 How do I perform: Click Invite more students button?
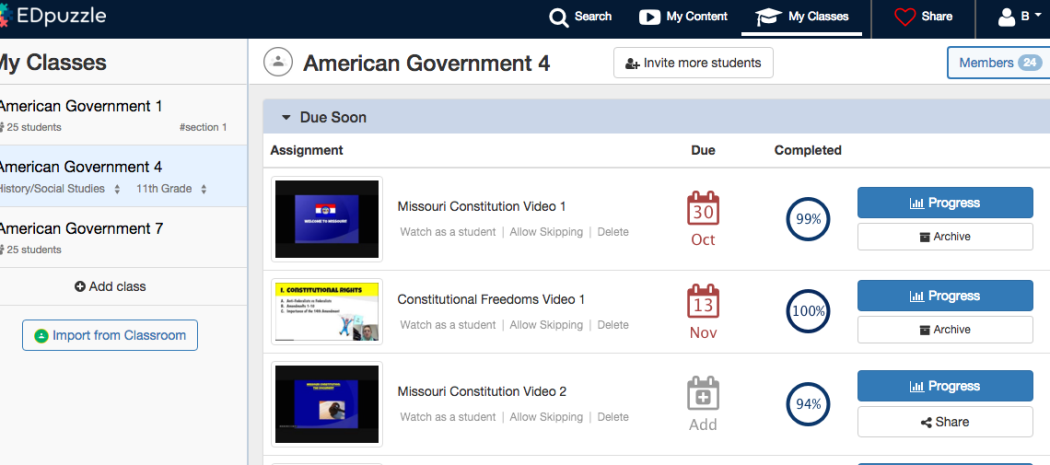(x=693, y=63)
